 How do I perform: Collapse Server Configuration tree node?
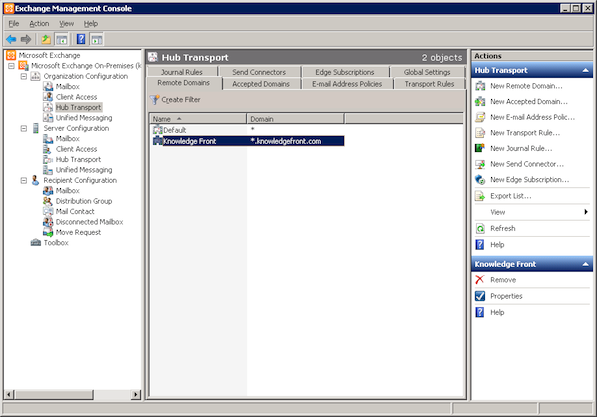coord(24,128)
